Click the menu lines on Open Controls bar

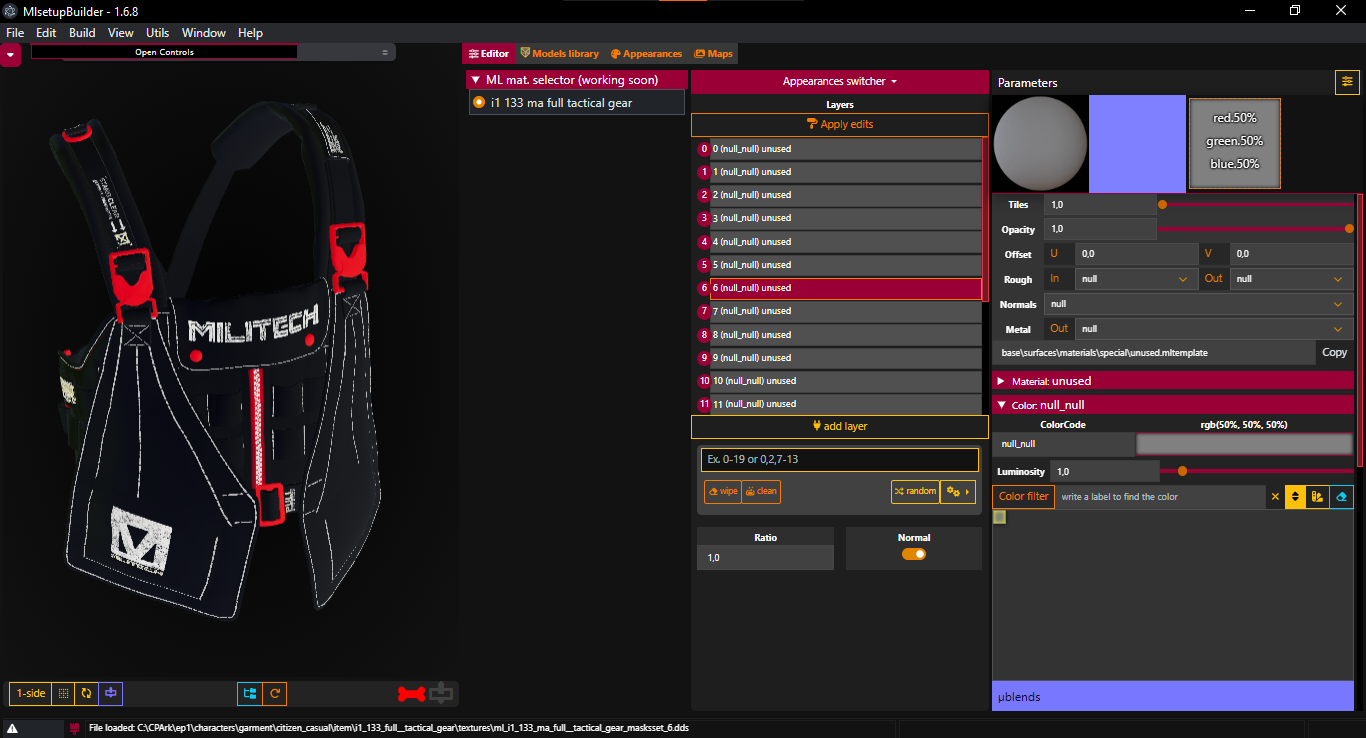[385, 52]
